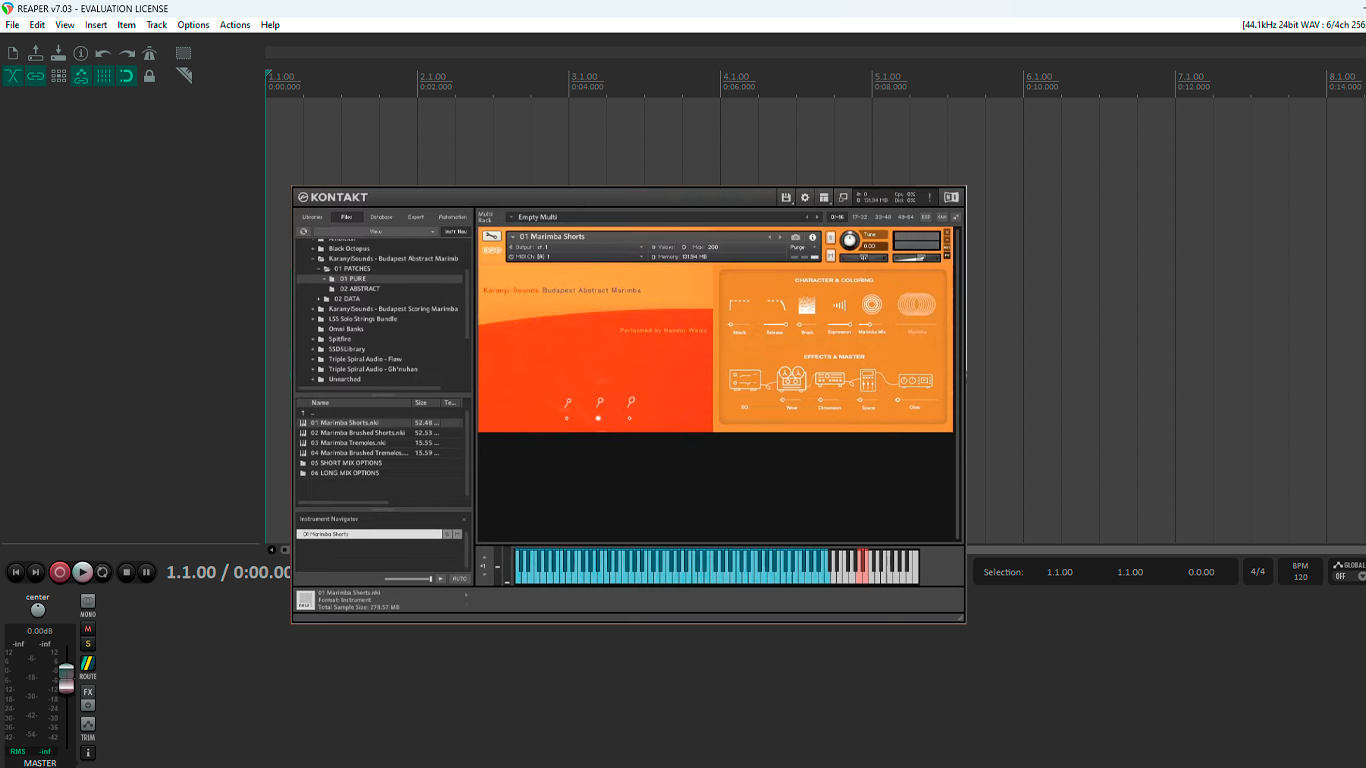
Task: Open the Actions menu
Action: pyautogui.click(x=235, y=25)
